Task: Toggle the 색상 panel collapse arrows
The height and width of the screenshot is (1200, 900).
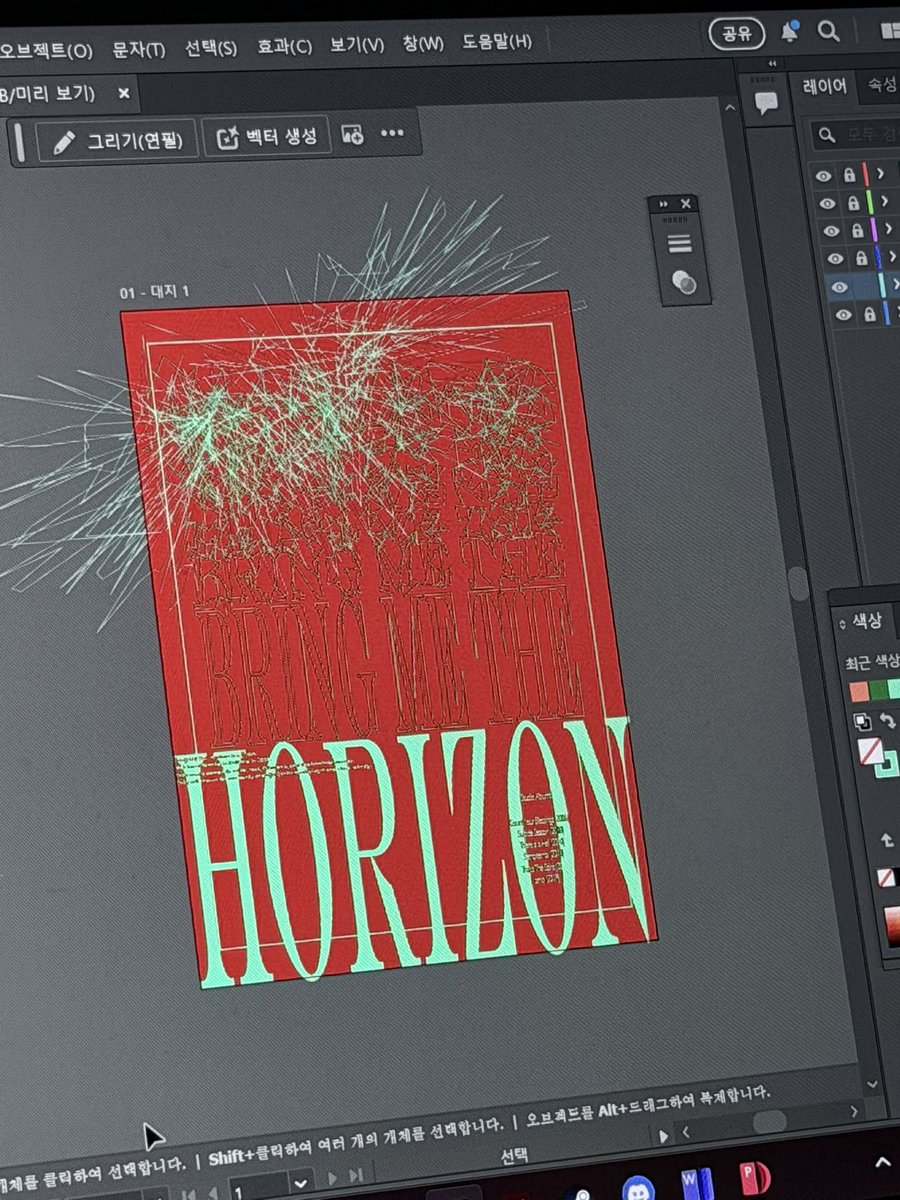Action: [841, 623]
